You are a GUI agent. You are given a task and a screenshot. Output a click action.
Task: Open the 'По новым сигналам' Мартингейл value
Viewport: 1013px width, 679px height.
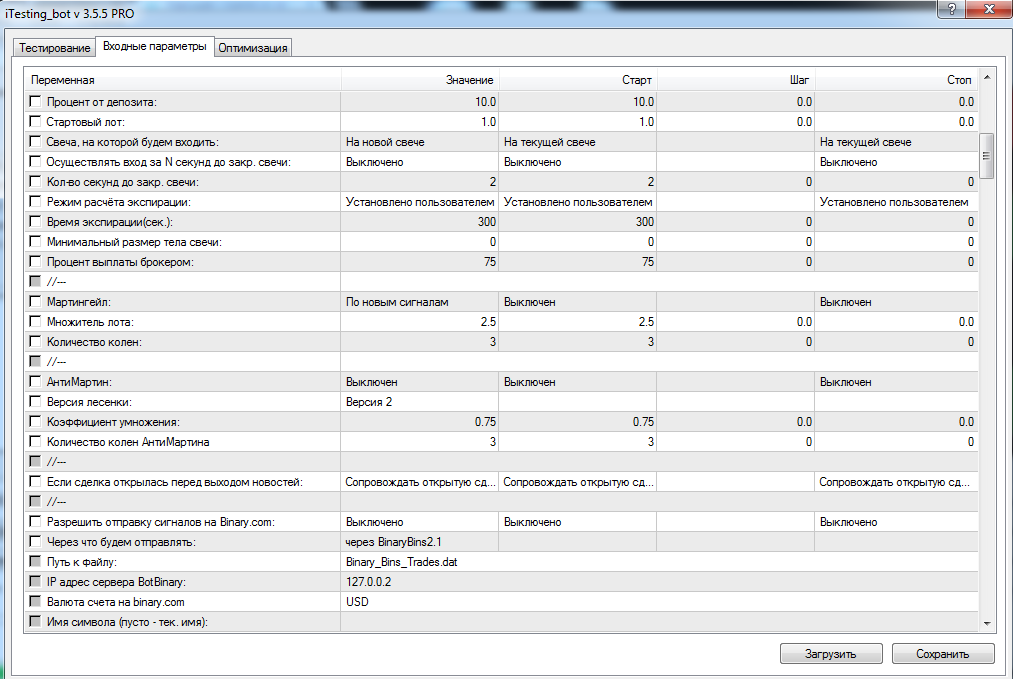pyautogui.click(x=419, y=302)
